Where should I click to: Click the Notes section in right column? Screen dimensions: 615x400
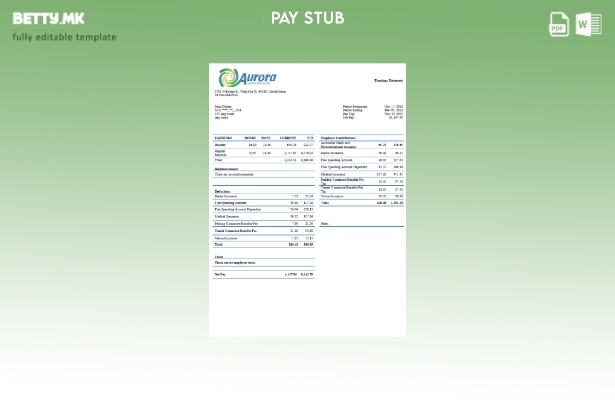pyautogui.click(x=324, y=223)
